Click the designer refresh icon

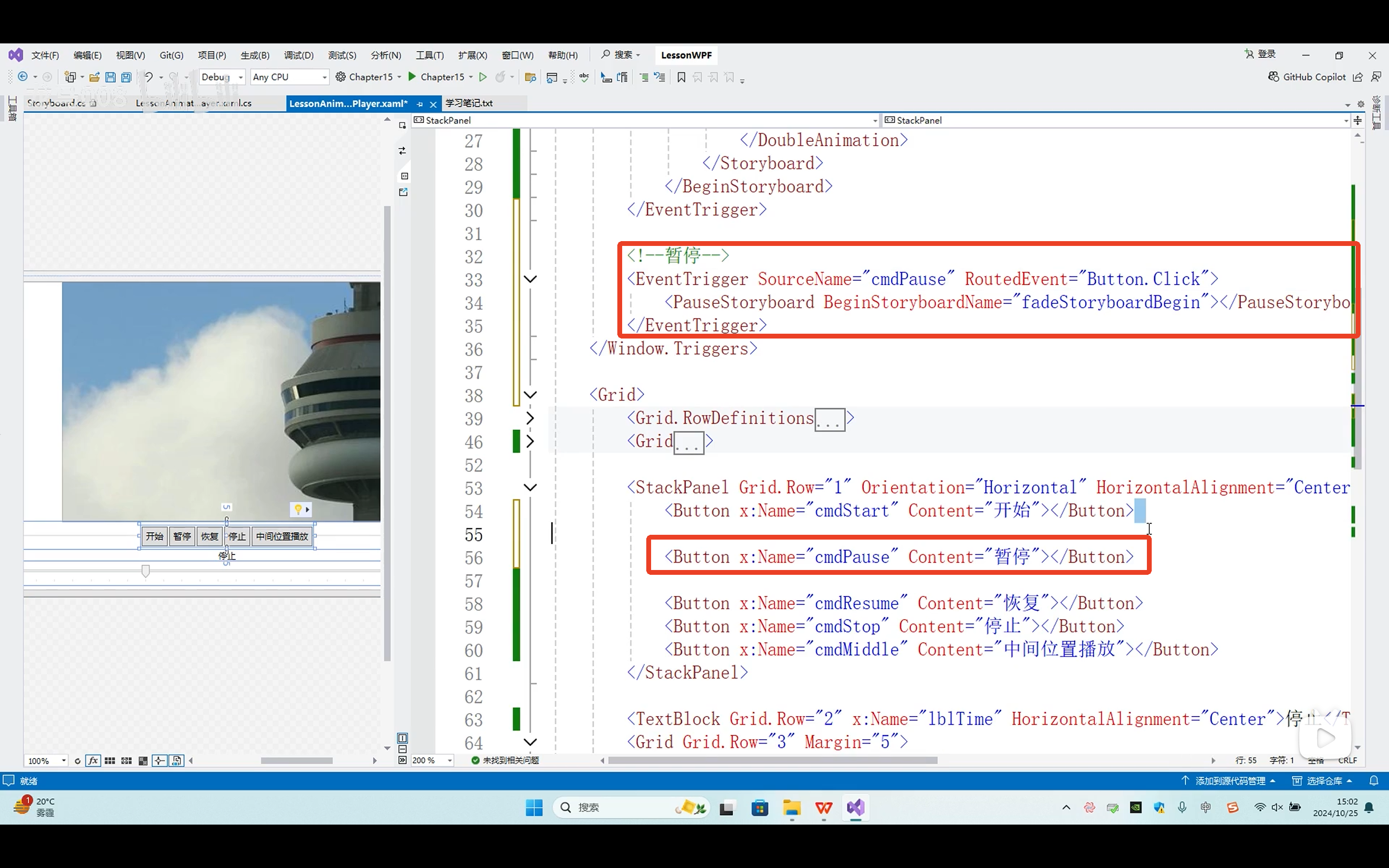pos(78,760)
